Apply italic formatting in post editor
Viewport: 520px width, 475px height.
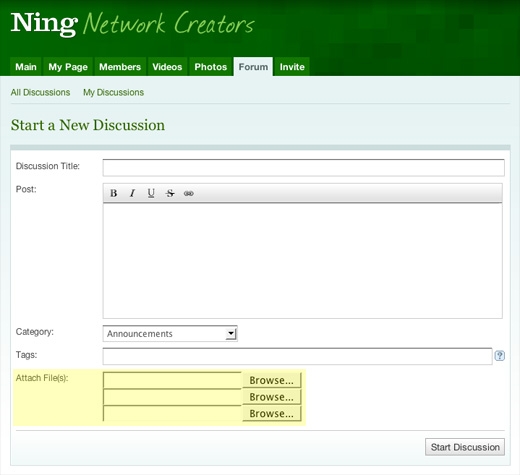[x=132, y=193]
